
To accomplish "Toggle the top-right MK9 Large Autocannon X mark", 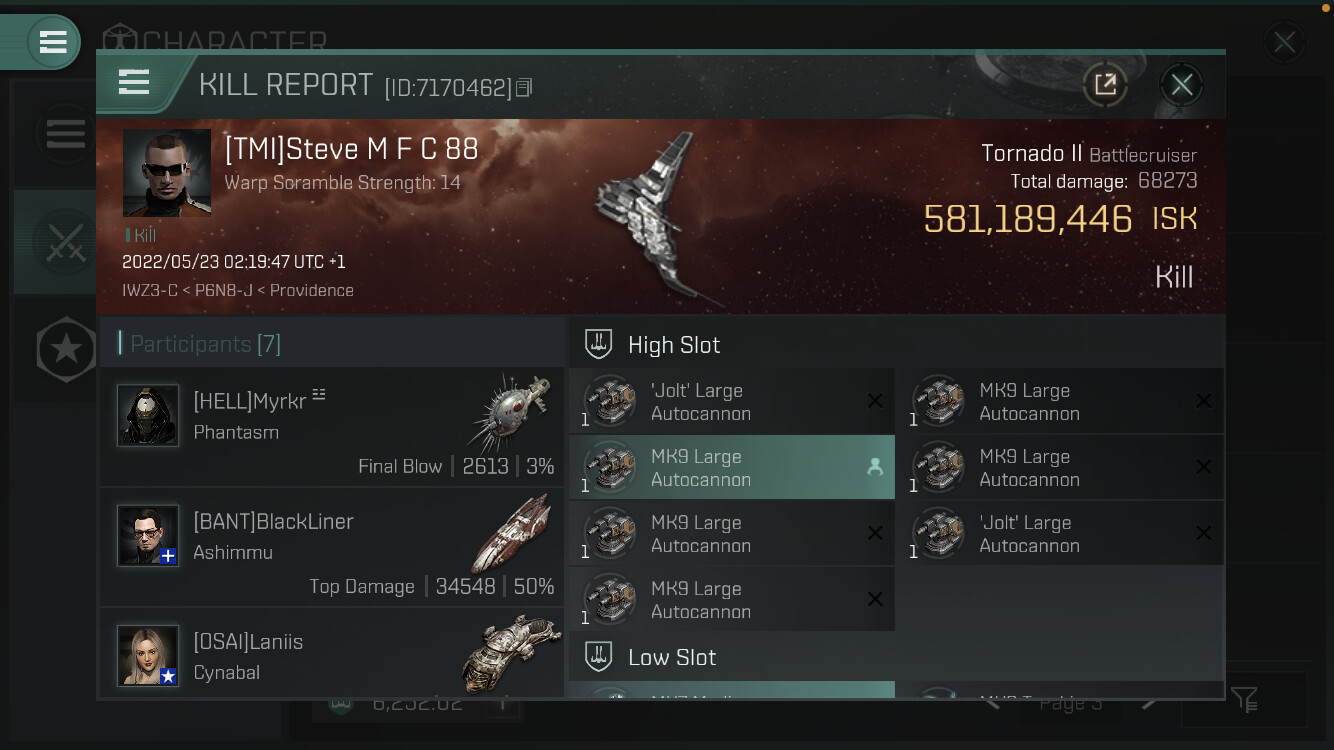I will pyautogui.click(x=1204, y=401).
